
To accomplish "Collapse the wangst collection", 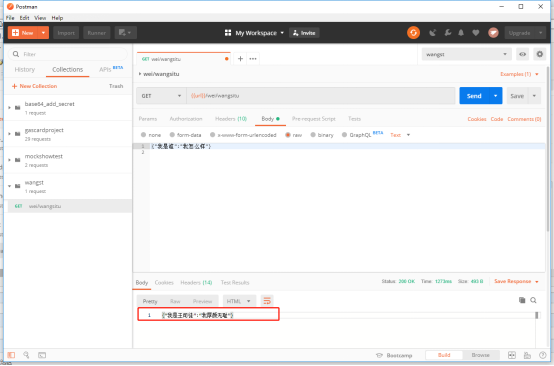I will point(10,186).
